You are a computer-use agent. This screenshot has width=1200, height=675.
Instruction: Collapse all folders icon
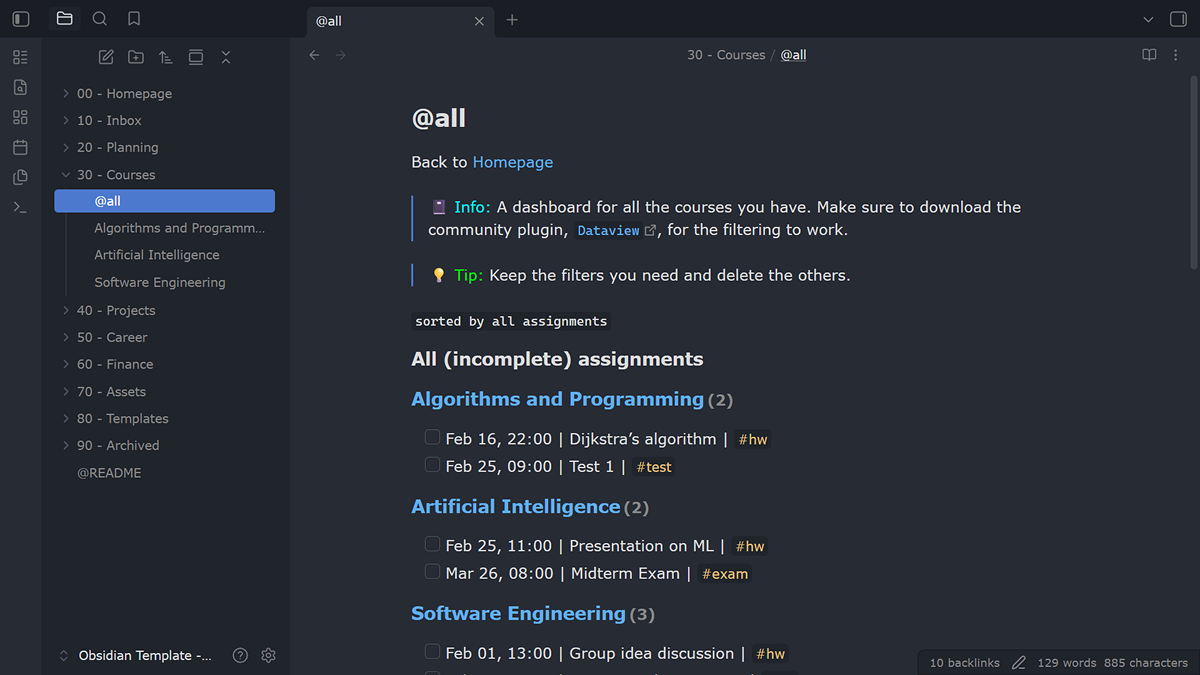226,57
